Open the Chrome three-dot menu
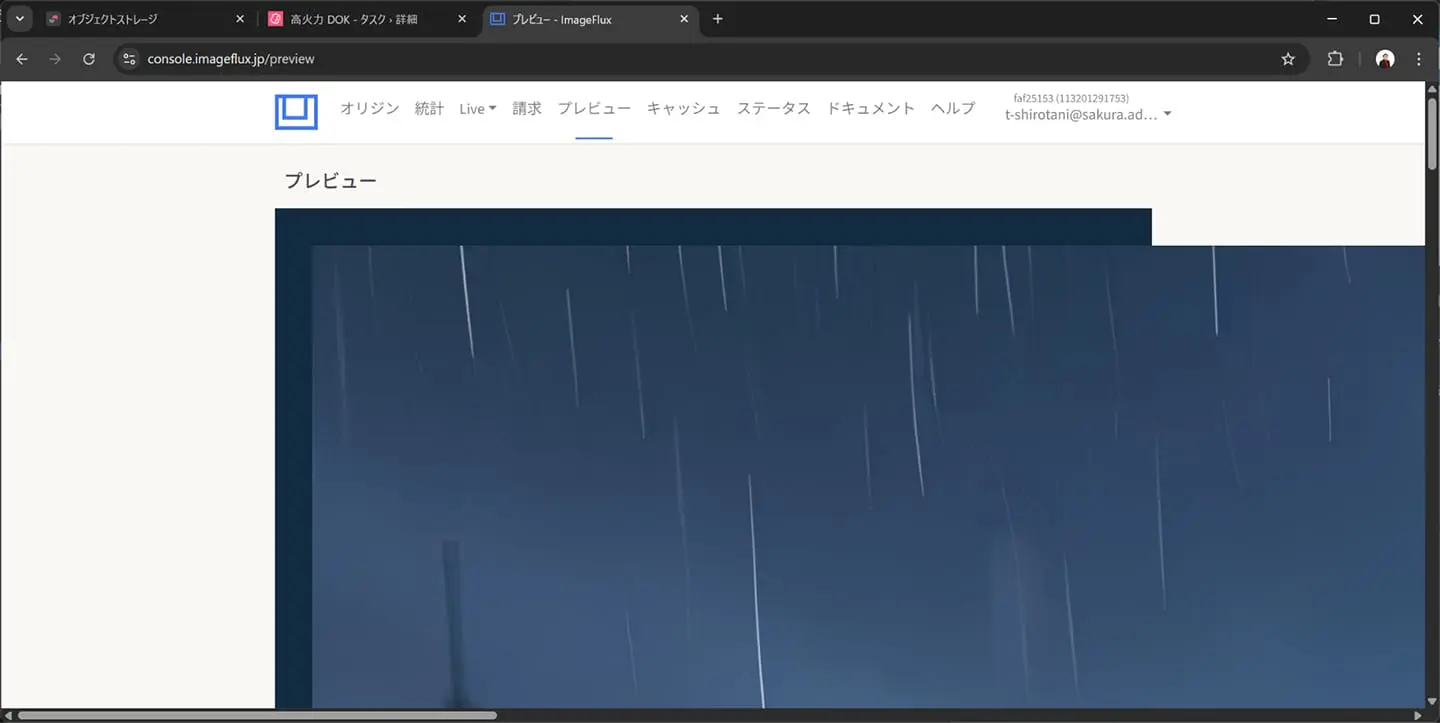The width and height of the screenshot is (1440, 723). click(x=1419, y=59)
